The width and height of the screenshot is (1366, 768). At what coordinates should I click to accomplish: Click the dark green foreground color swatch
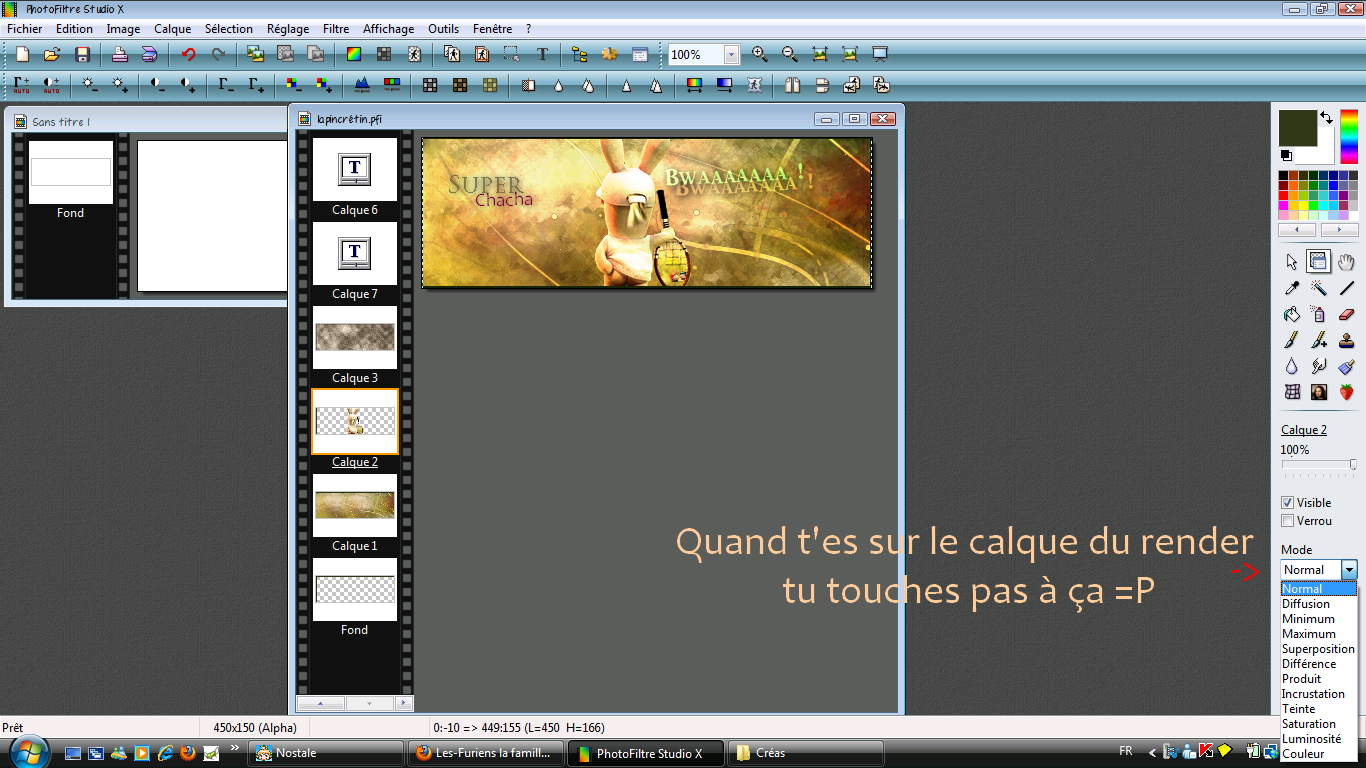[1299, 128]
